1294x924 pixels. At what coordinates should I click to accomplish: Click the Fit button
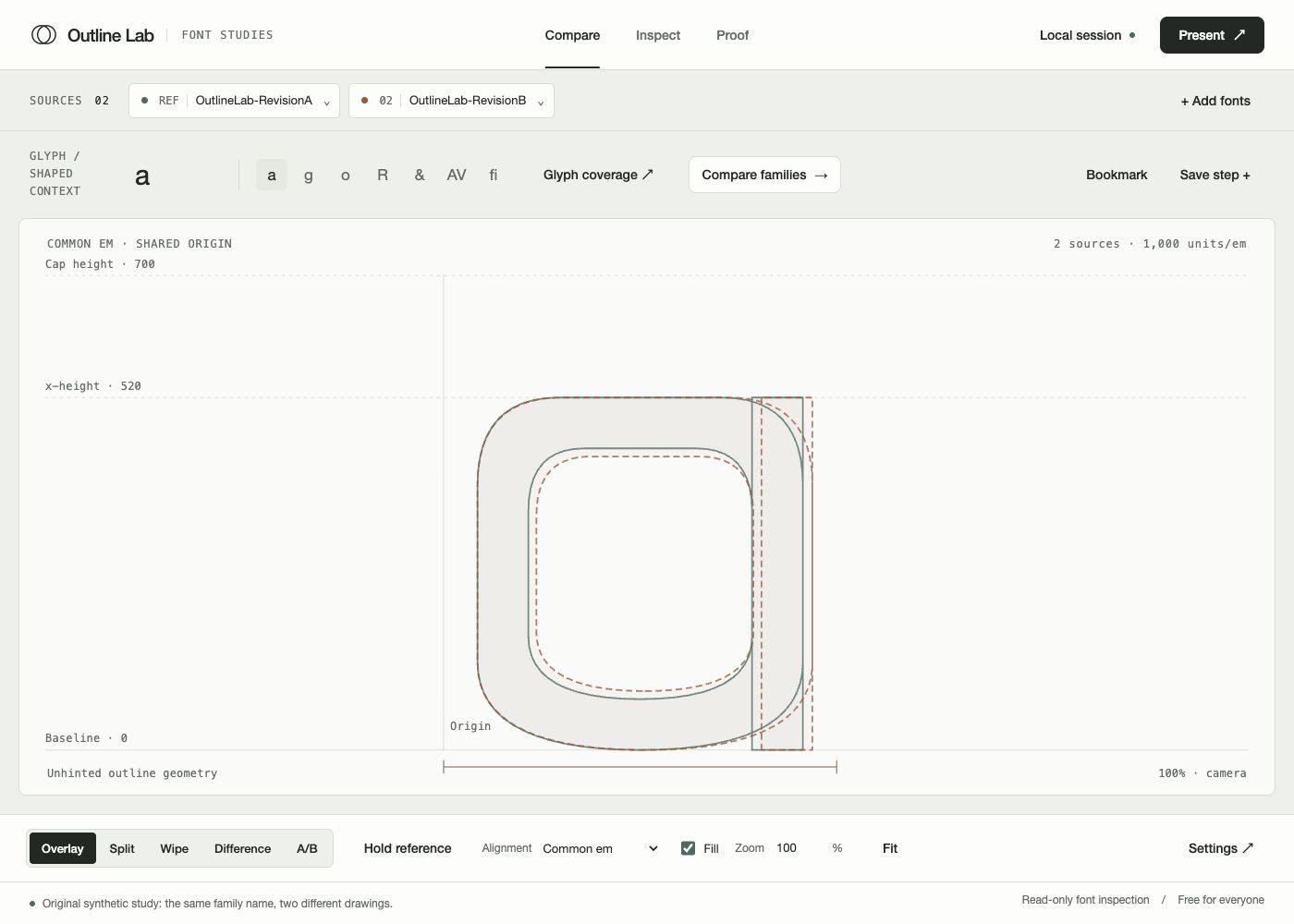(x=890, y=848)
